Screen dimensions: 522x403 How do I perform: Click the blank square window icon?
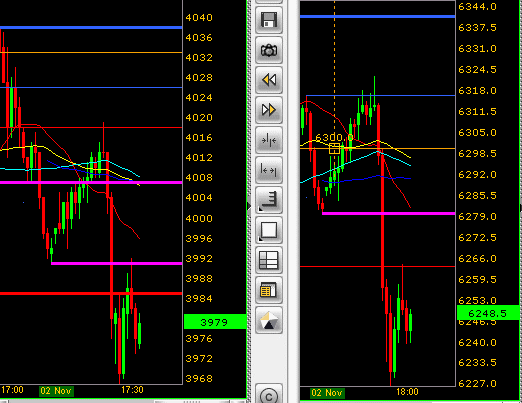pos(269,230)
